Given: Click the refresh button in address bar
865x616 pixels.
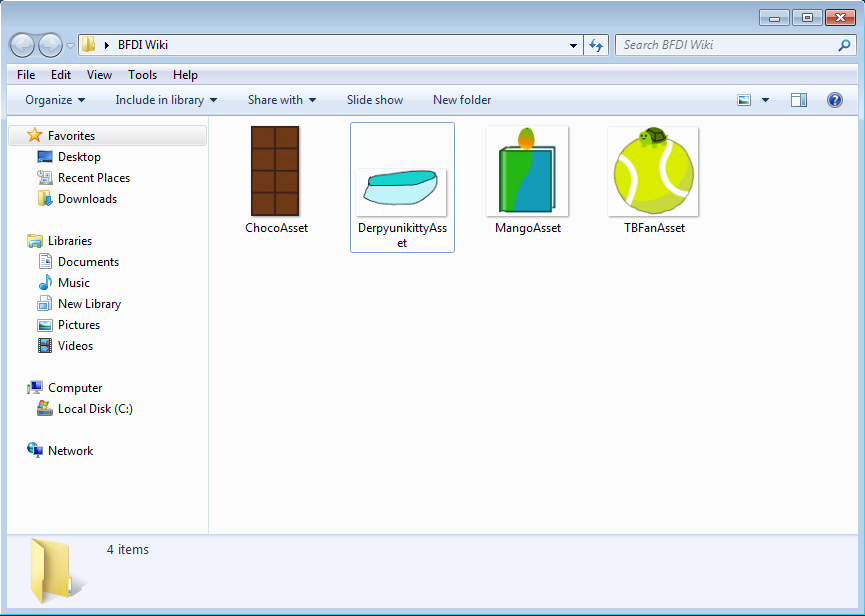Looking at the screenshot, I should pyautogui.click(x=596, y=45).
